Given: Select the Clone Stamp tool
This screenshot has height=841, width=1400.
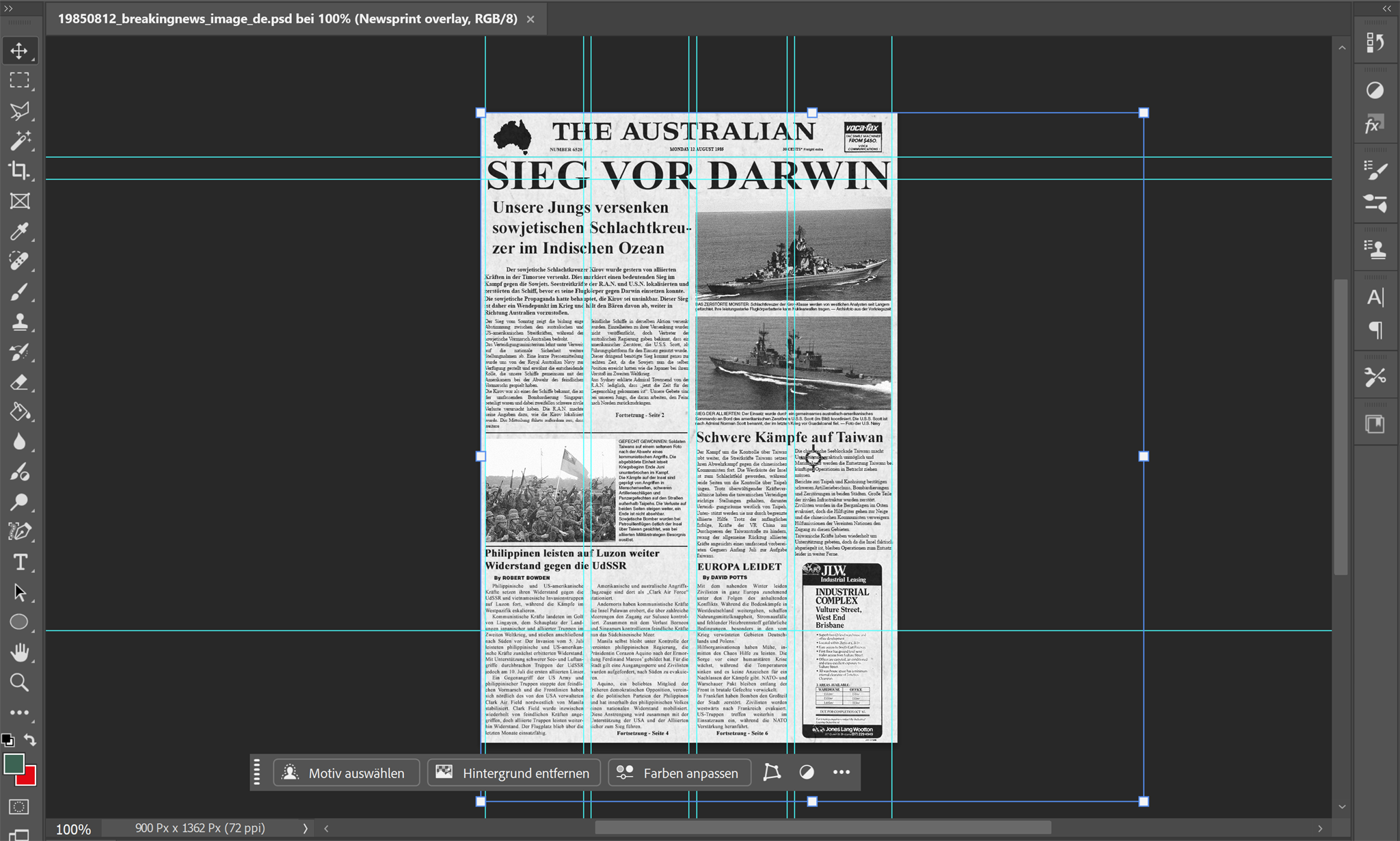Looking at the screenshot, I should coord(19,321).
